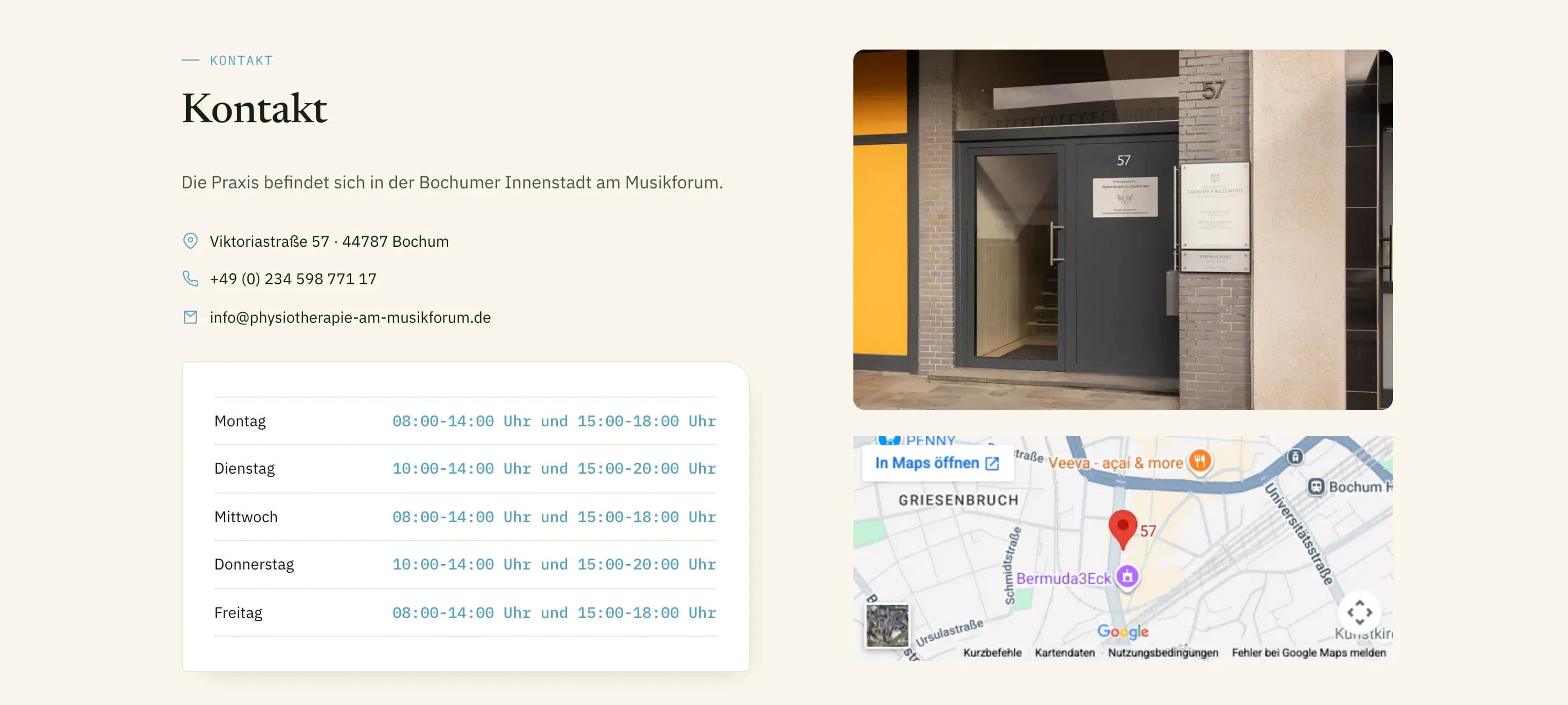Open Nutzungsbedingungen terms link
The image size is (1568, 705).
click(1163, 653)
